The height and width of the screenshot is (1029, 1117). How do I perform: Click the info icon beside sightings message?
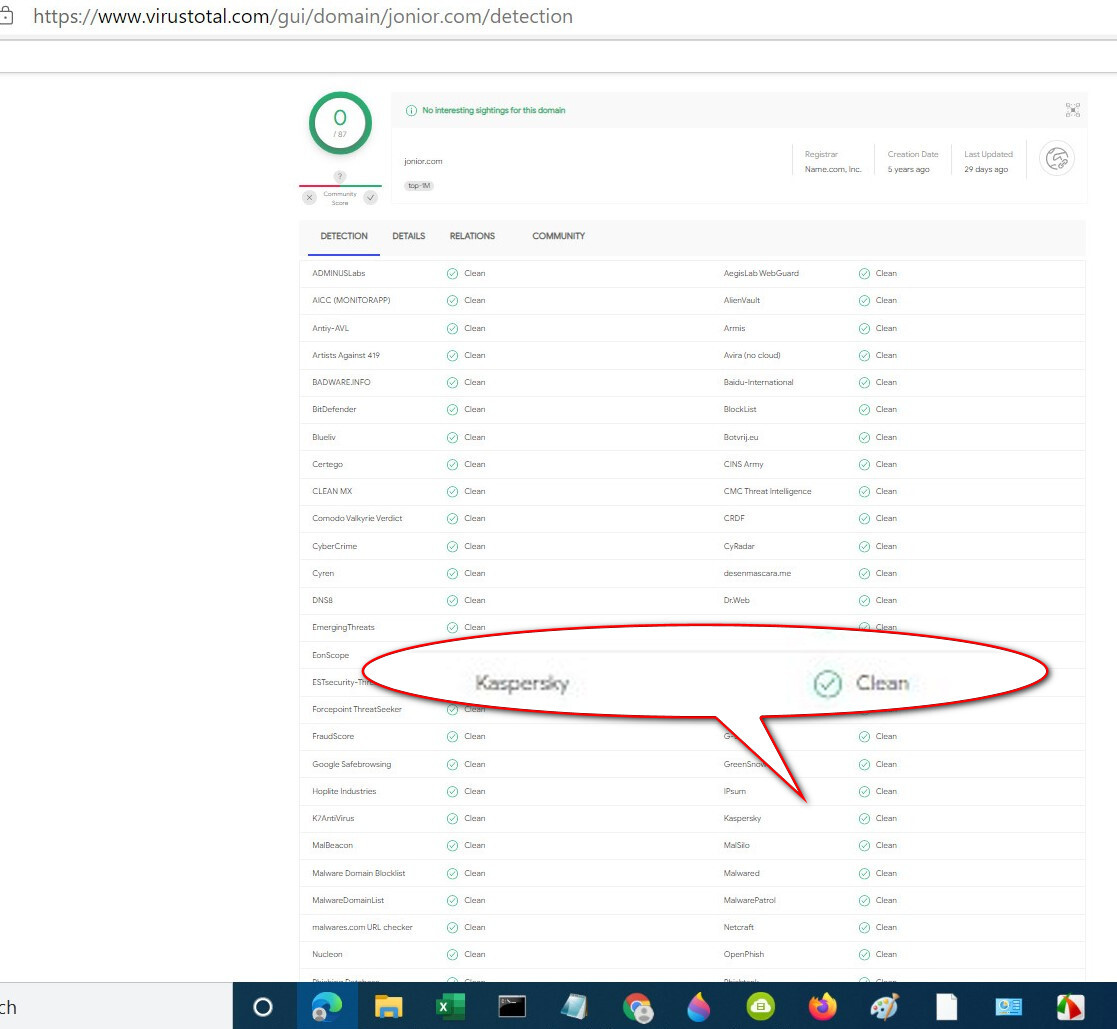(x=411, y=110)
